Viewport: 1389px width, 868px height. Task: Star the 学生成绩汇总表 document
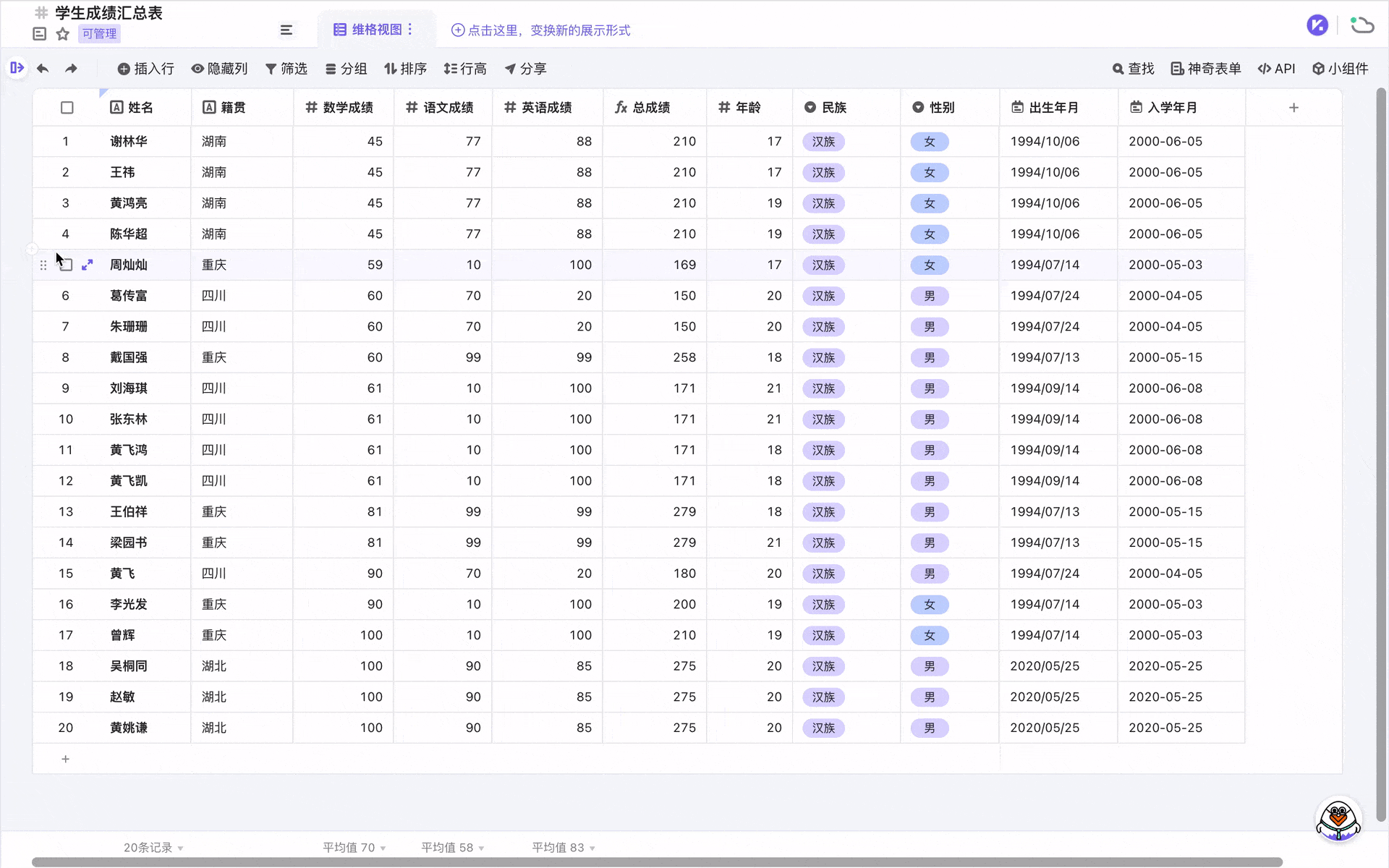(x=62, y=34)
